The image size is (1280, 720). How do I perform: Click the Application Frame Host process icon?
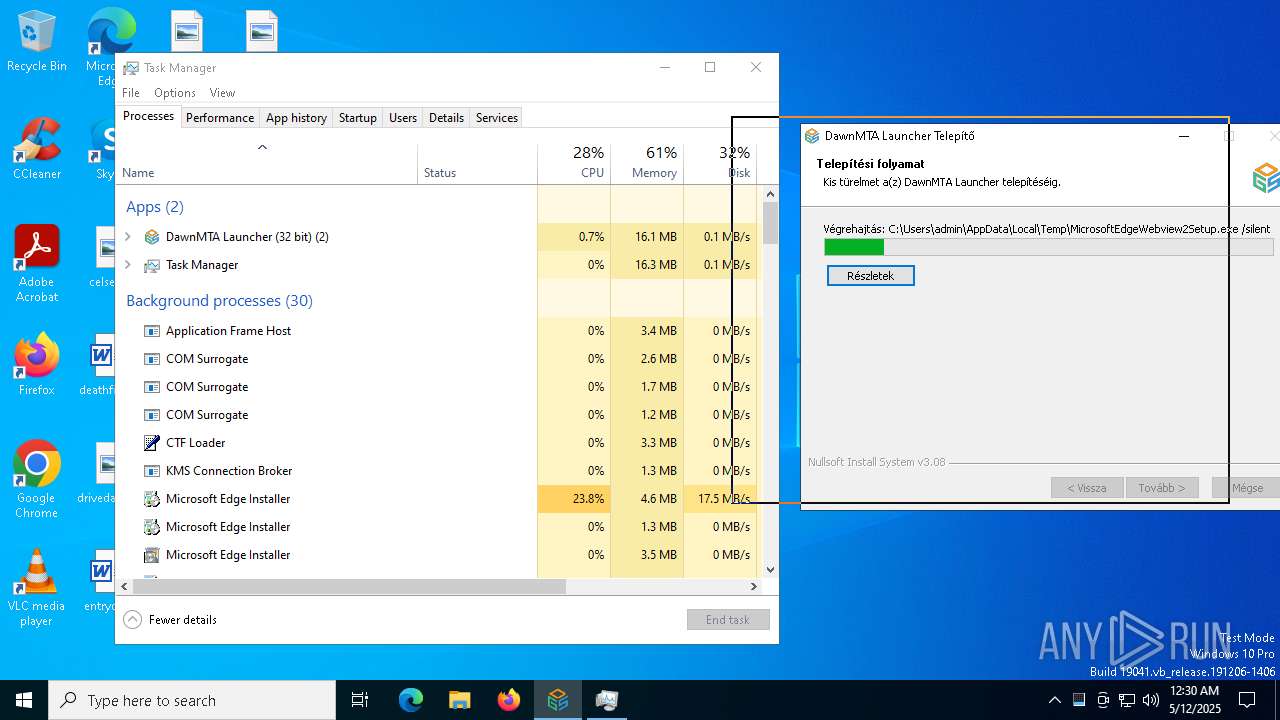click(x=152, y=331)
